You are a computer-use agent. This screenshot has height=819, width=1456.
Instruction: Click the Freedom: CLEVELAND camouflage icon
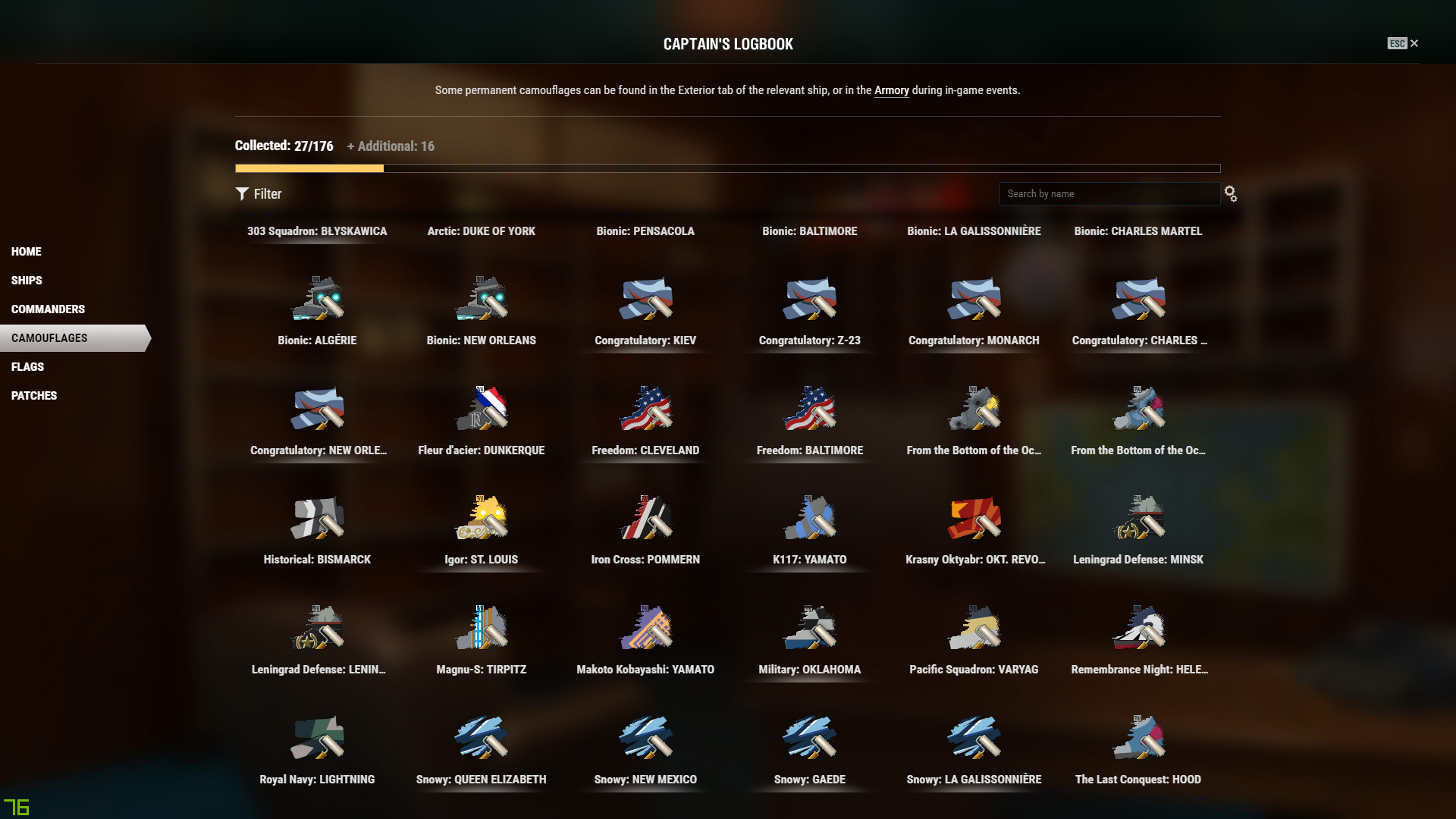645,408
